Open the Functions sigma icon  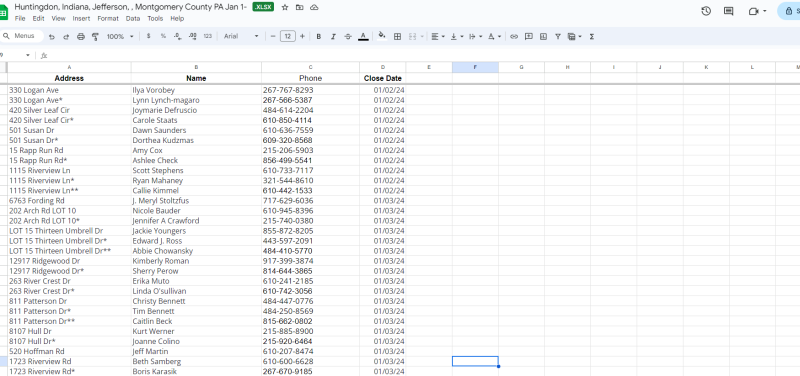[x=592, y=36]
